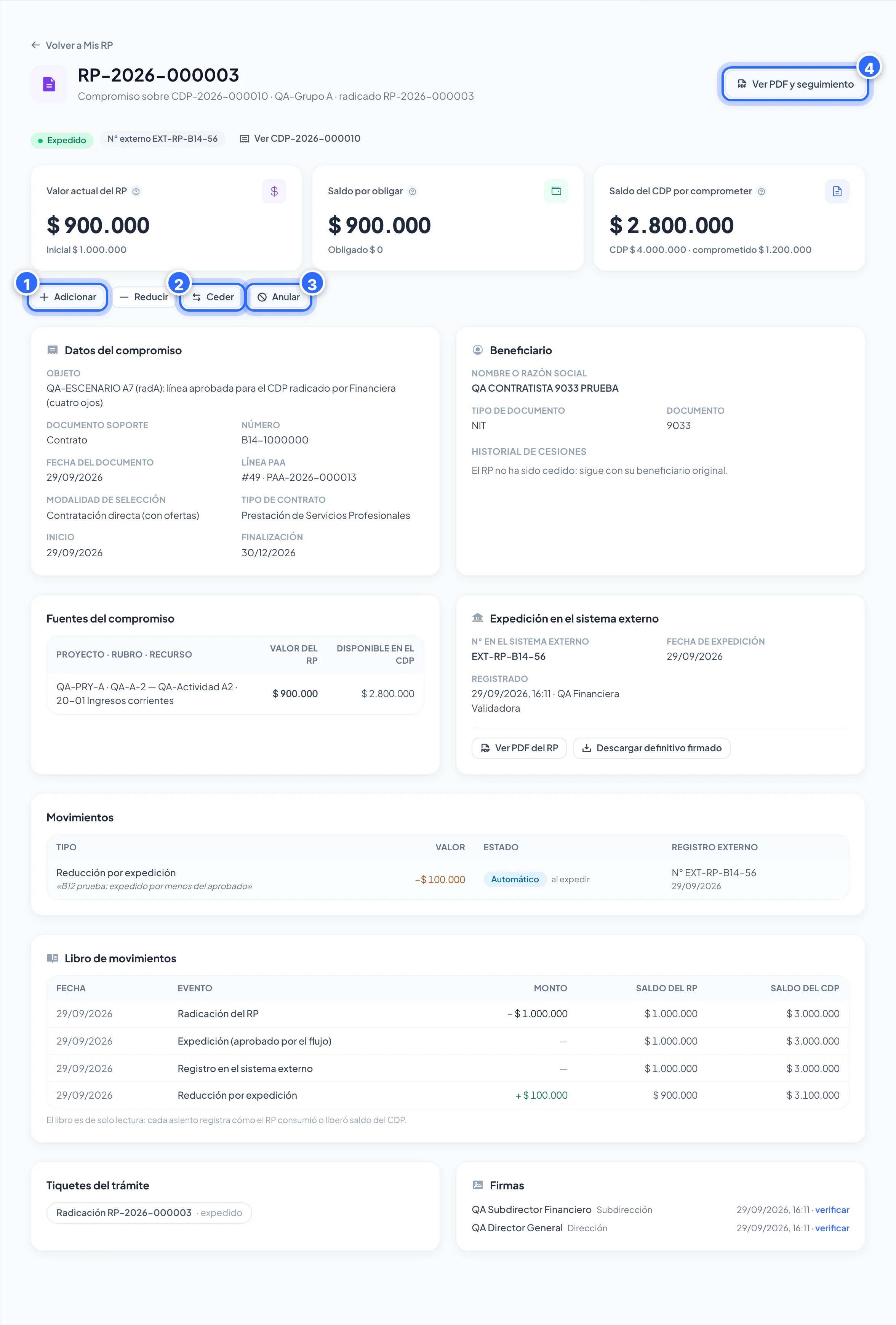896x1325 pixels.
Task: Click the $ 3.100.000 Saldo del CDP cell
Action: click(812, 1095)
